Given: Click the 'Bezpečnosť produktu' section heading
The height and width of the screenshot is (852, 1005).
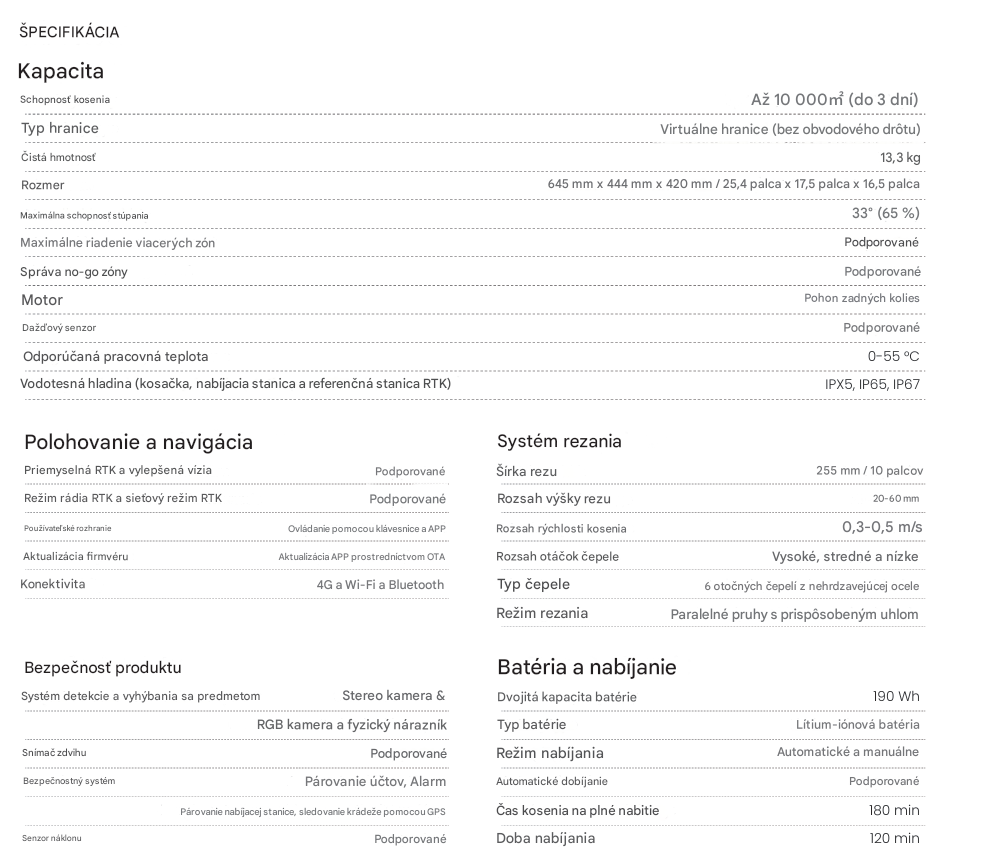Looking at the screenshot, I should click(102, 667).
